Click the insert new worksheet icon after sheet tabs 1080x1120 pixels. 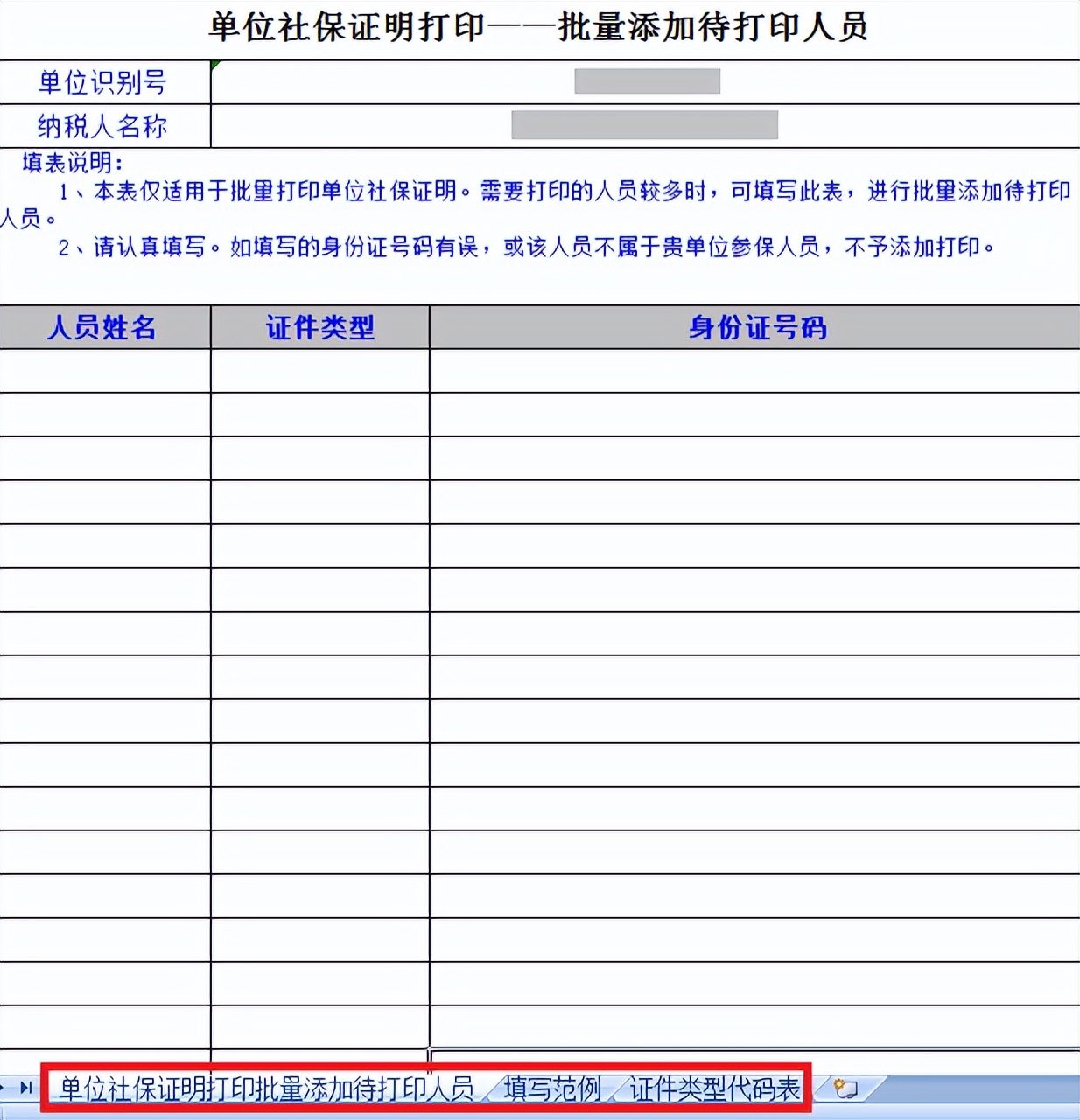(x=843, y=1089)
